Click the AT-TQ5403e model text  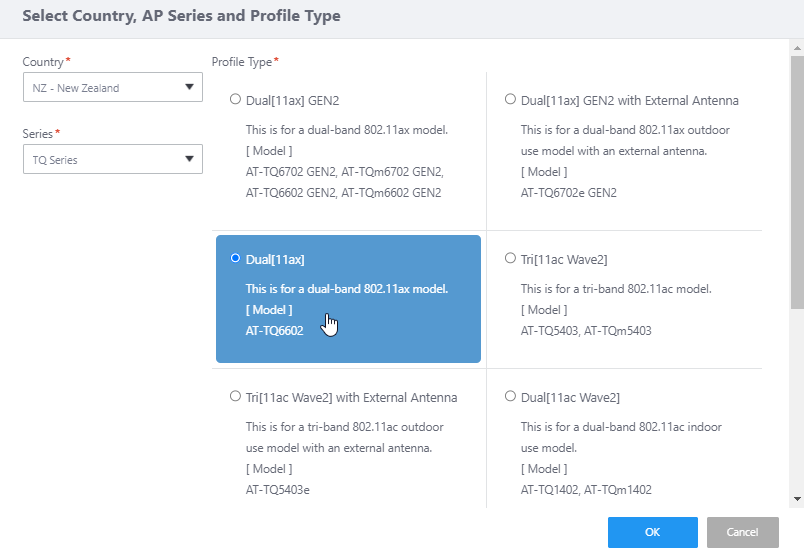pos(278,488)
